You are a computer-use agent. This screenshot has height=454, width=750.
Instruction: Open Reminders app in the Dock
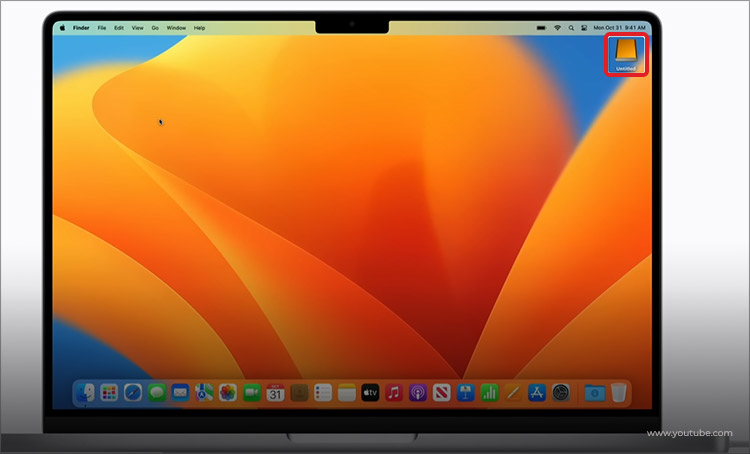pyautogui.click(x=323, y=393)
